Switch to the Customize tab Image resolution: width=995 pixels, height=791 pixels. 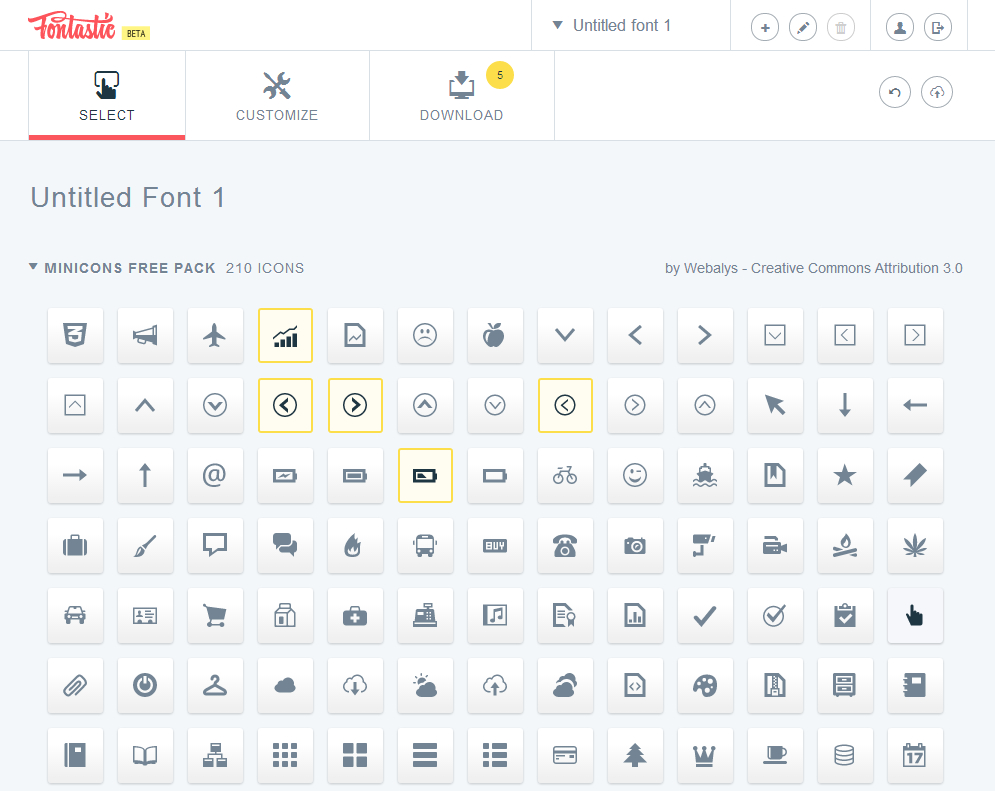point(277,96)
